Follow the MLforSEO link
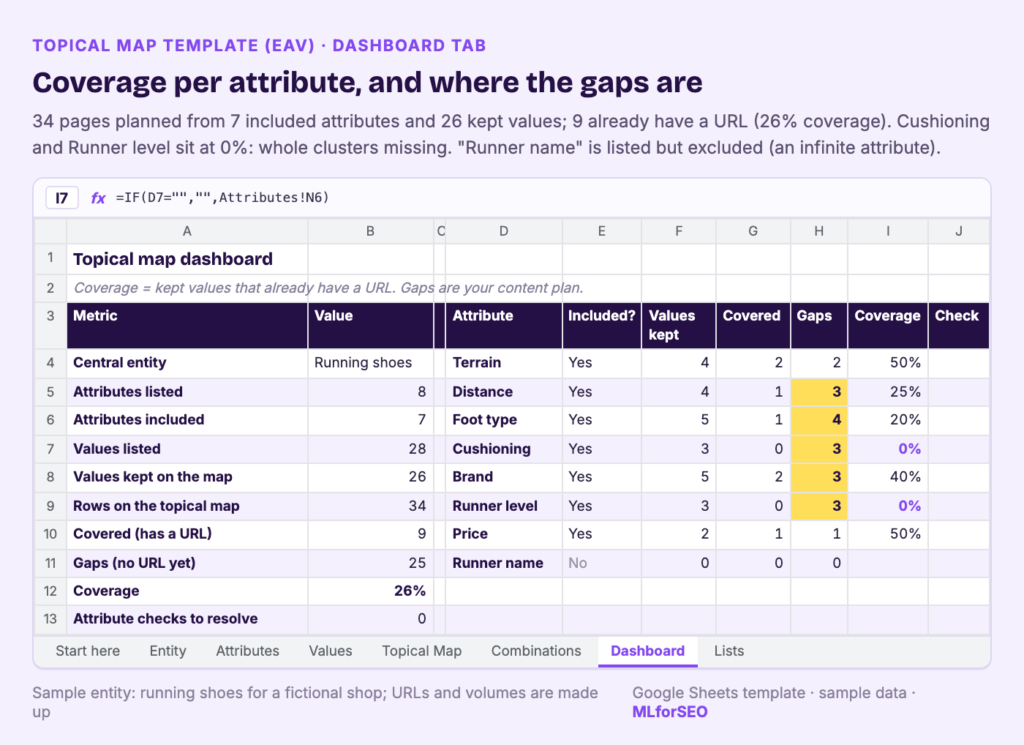The height and width of the screenshot is (745, 1024). coord(669,712)
